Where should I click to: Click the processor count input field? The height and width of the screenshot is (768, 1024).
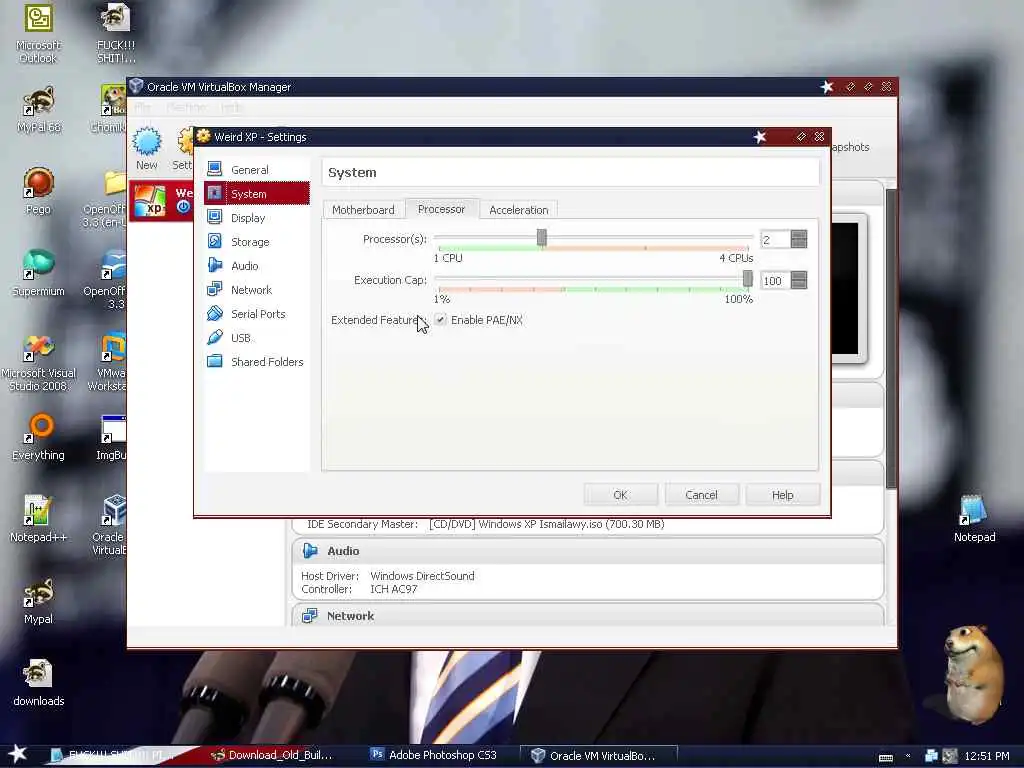(775, 240)
